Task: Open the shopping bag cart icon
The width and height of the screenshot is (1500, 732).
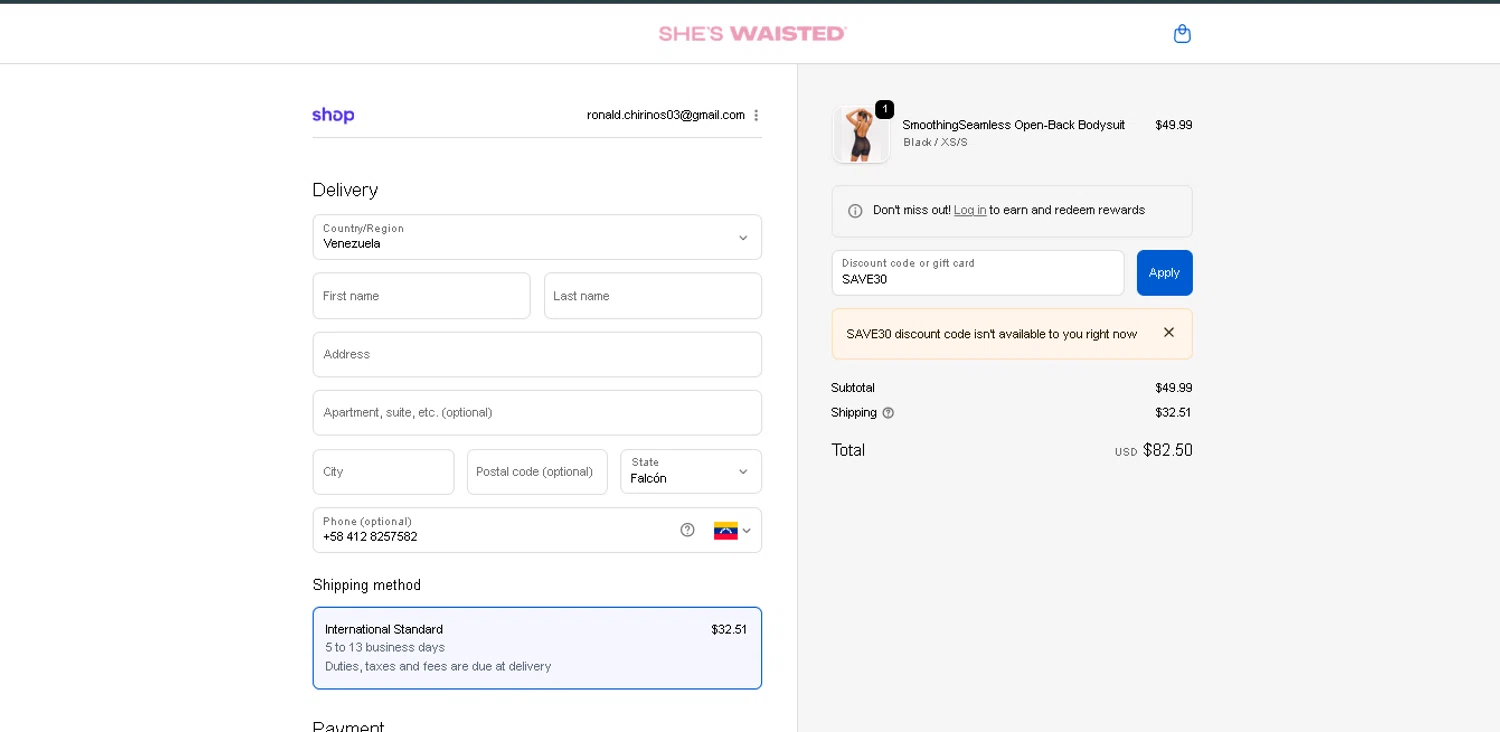Action: click(1182, 34)
